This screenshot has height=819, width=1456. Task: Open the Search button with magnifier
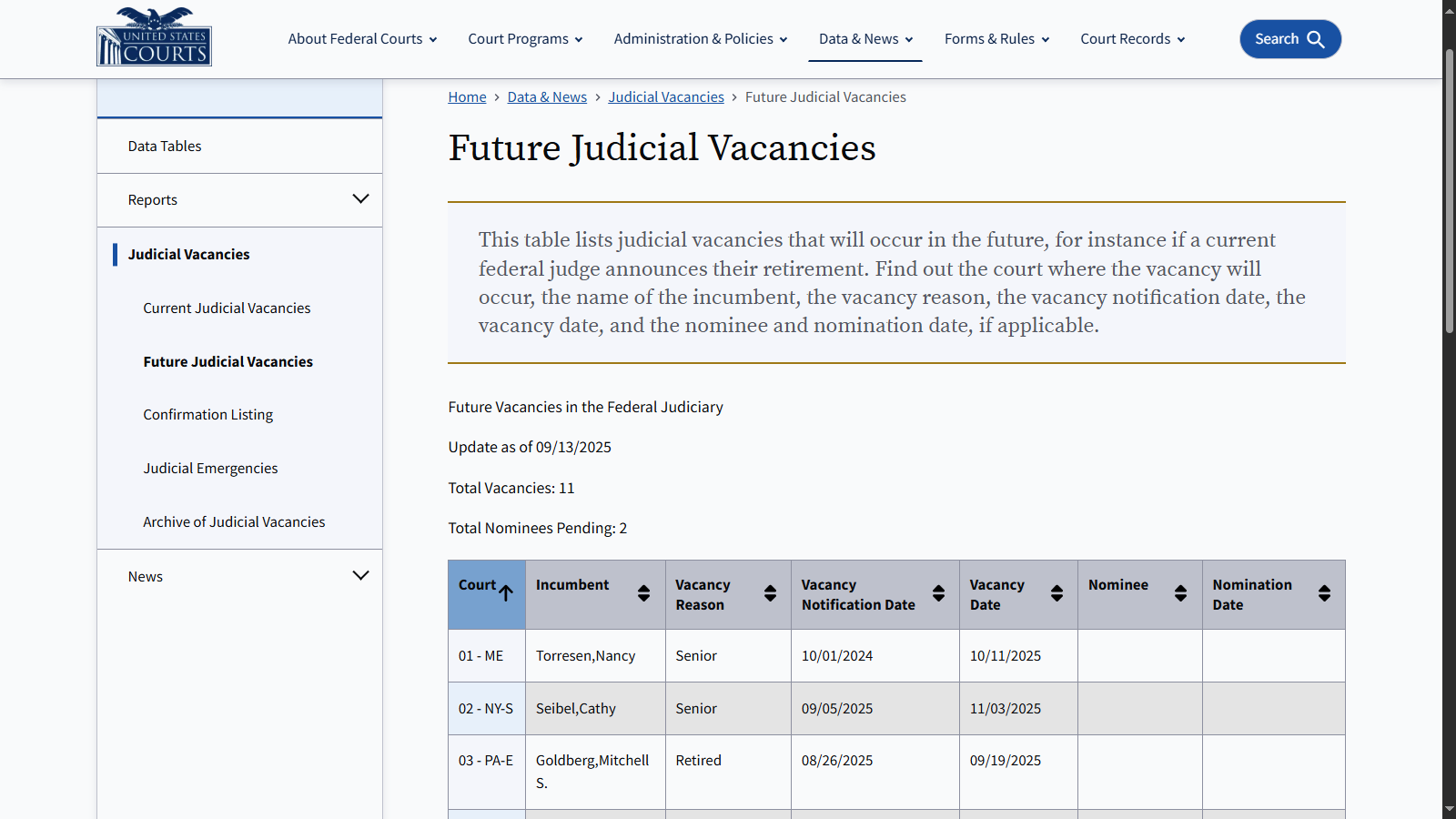pyautogui.click(x=1290, y=39)
